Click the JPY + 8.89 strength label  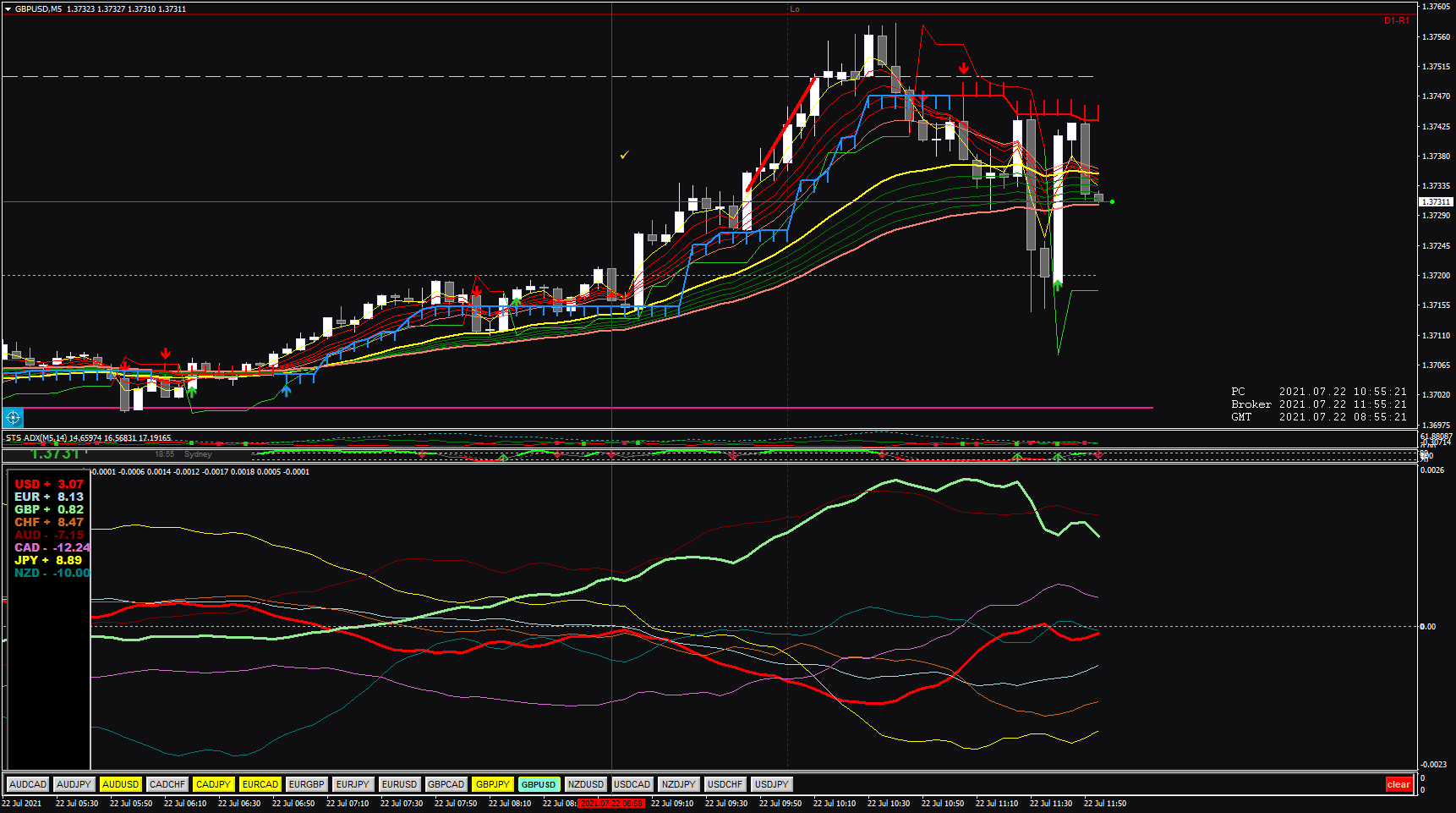pyautogui.click(x=48, y=560)
